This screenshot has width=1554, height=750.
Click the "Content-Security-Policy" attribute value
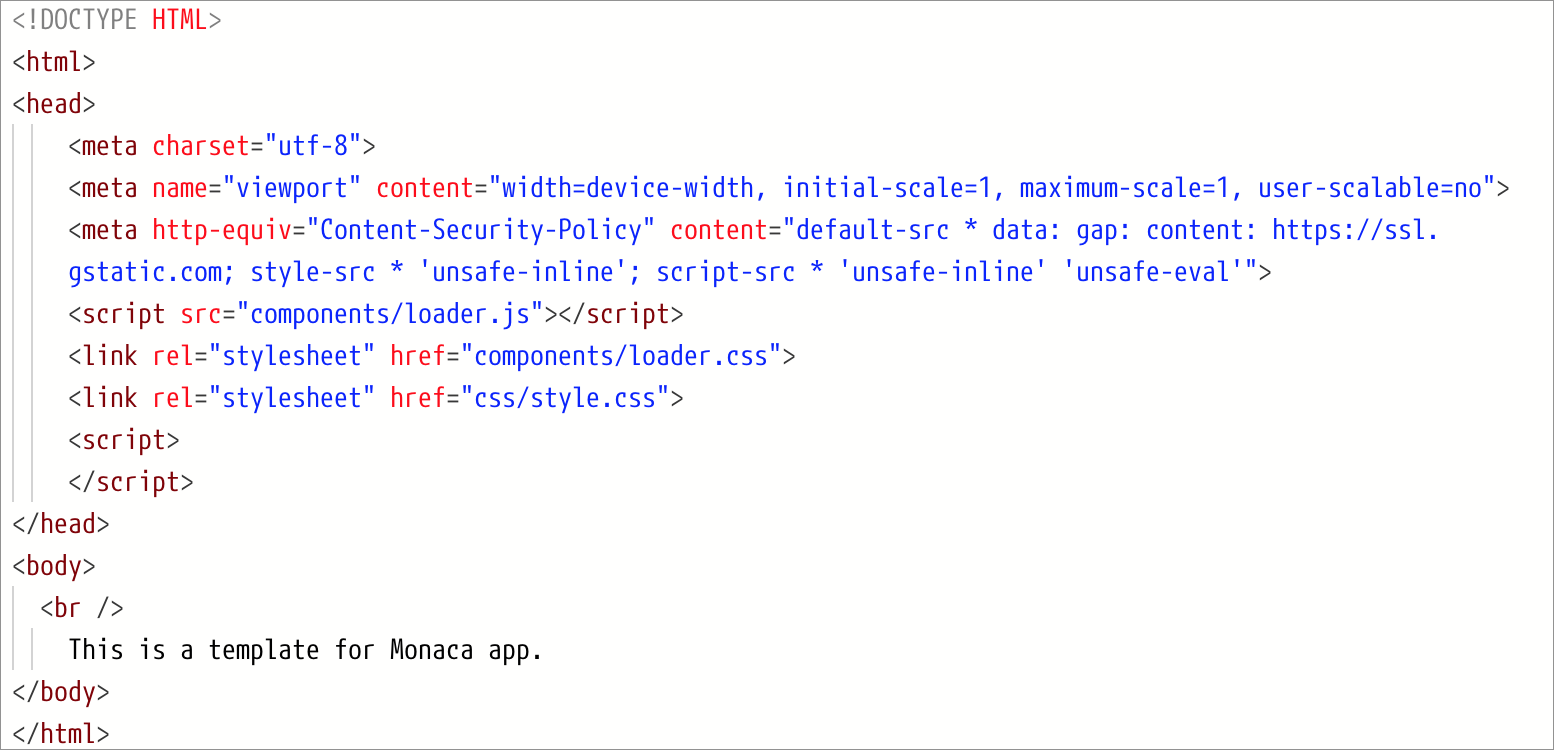487,230
